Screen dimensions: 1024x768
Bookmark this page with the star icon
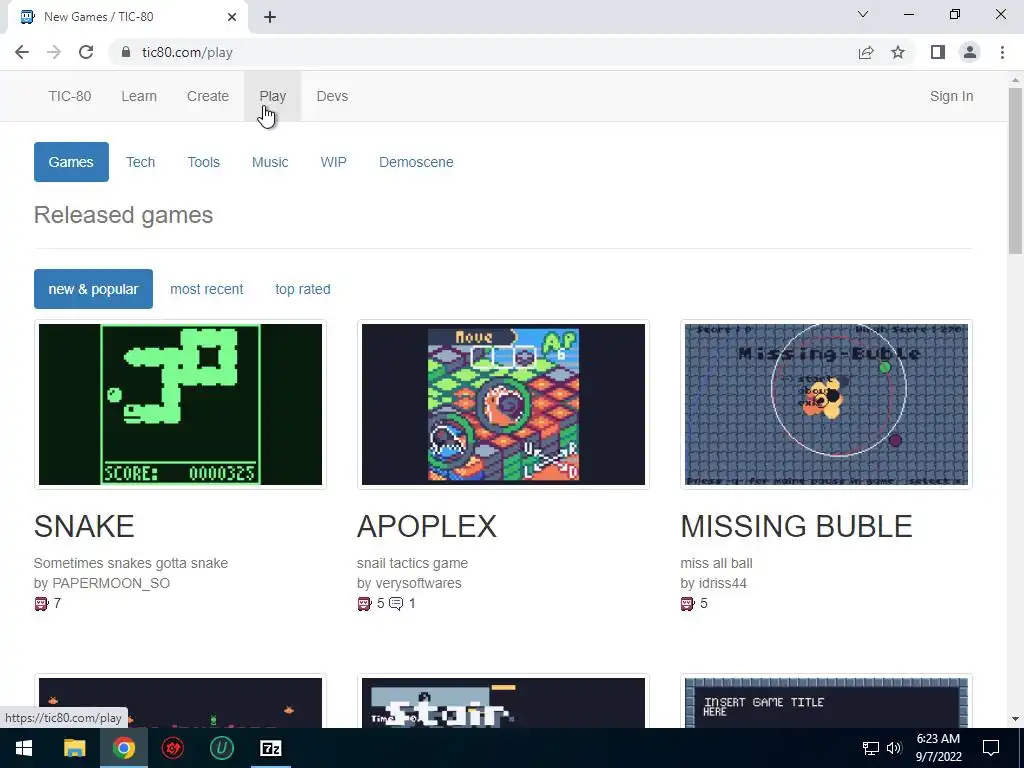(x=898, y=52)
